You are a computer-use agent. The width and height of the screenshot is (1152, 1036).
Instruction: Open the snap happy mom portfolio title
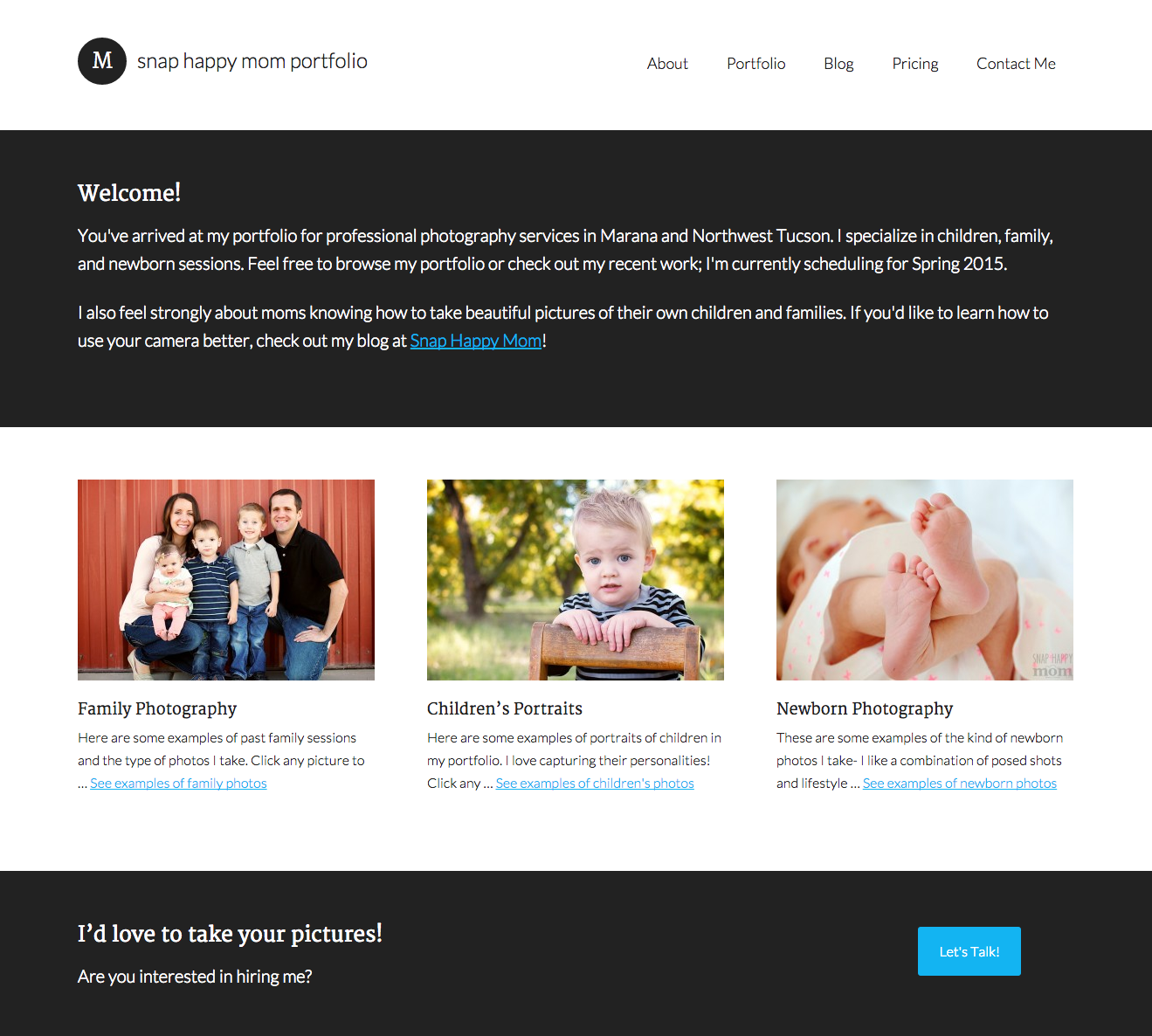click(252, 61)
